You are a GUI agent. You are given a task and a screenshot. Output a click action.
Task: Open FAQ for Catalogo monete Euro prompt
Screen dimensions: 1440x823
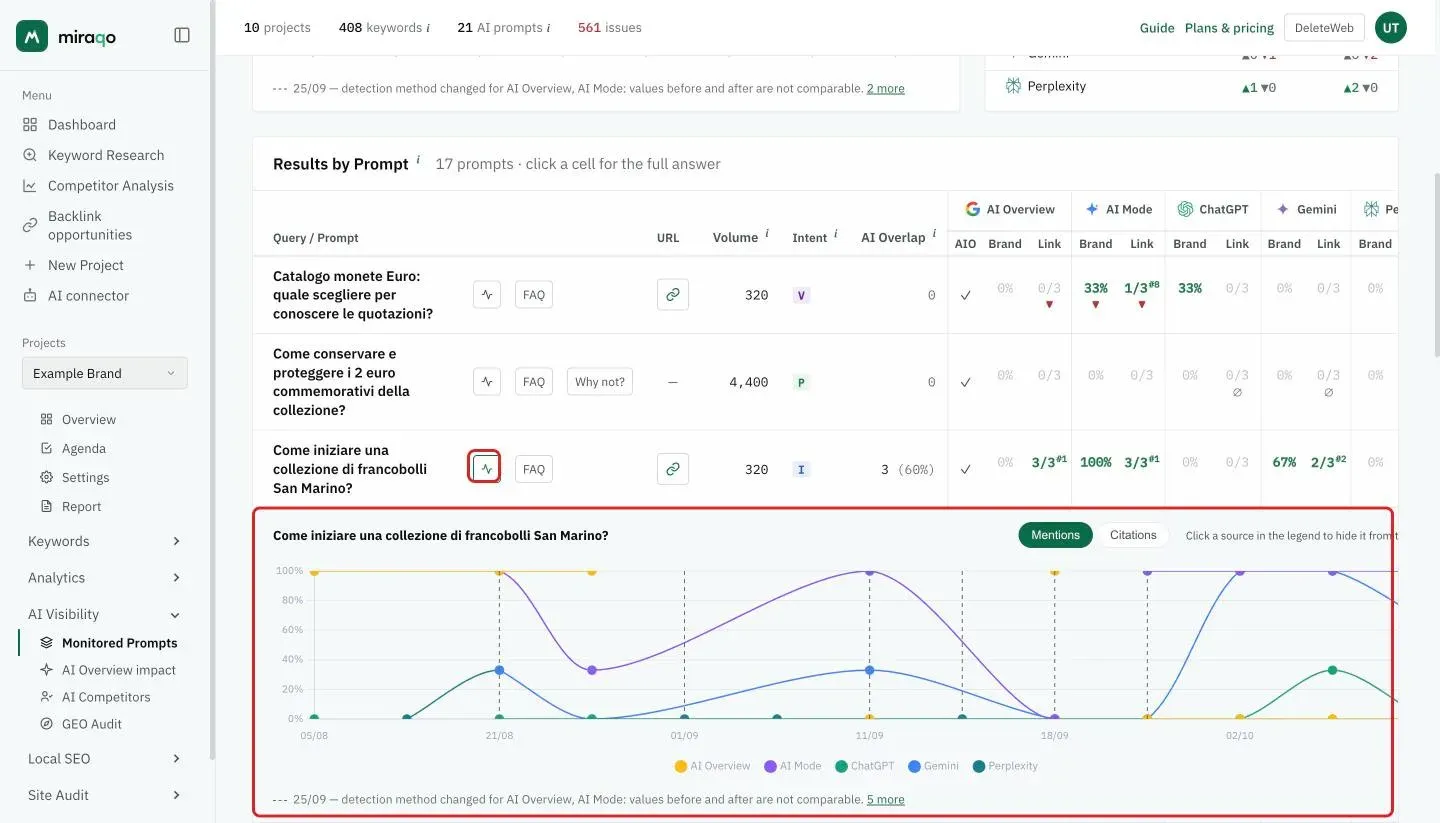tap(534, 295)
